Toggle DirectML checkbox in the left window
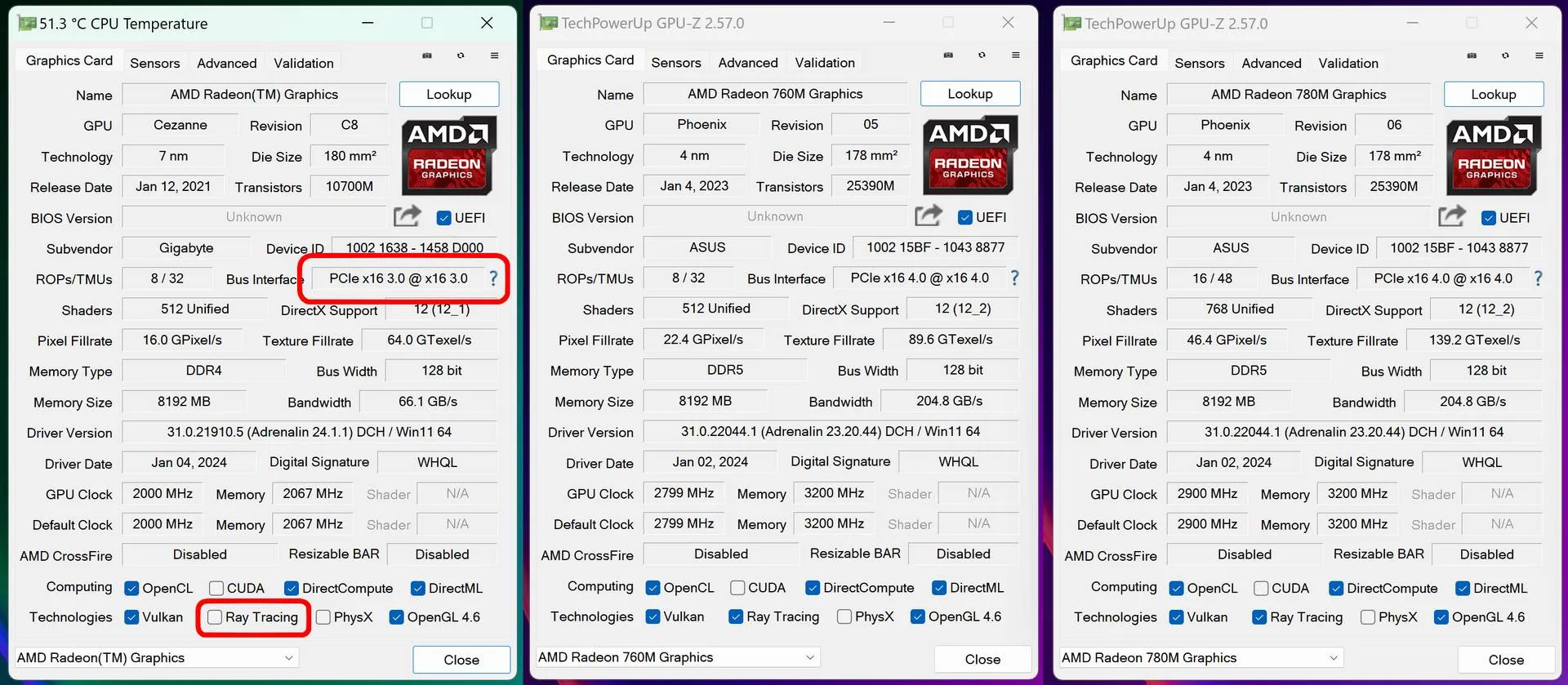Viewport: 1568px width, 685px height. [418, 589]
